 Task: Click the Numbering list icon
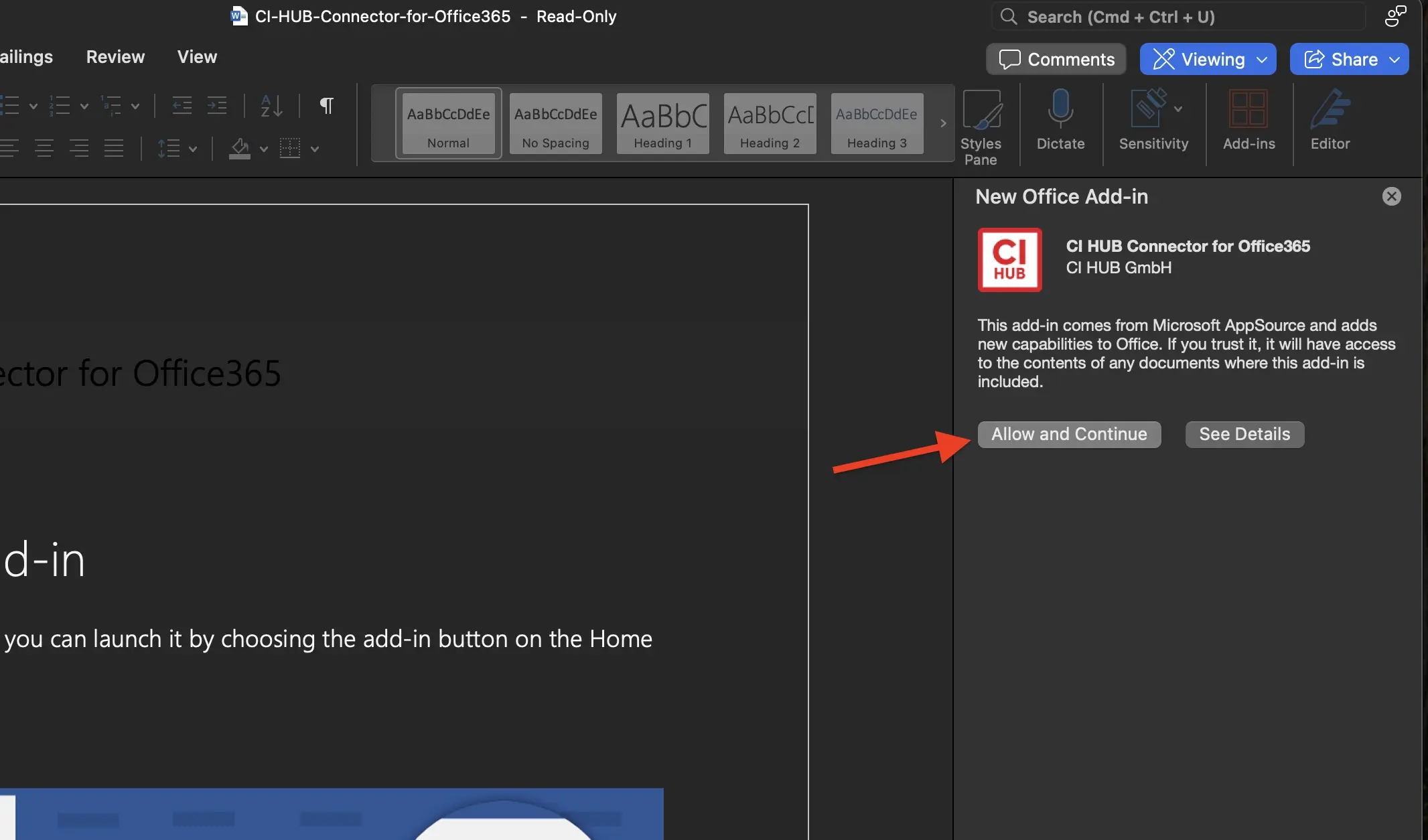60,106
